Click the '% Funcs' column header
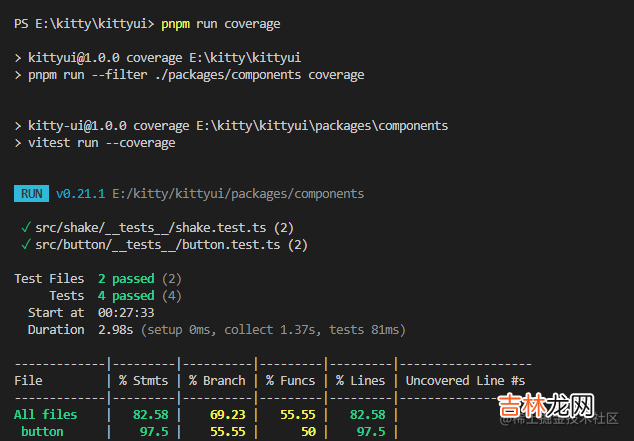The width and height of the screenshot is (634, 441). click(x=290, y=380)
